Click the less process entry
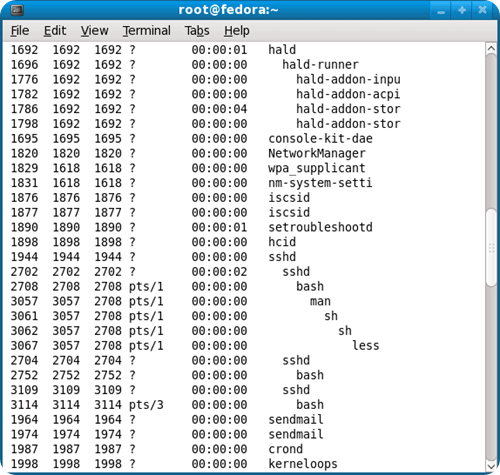 [366, 346]
